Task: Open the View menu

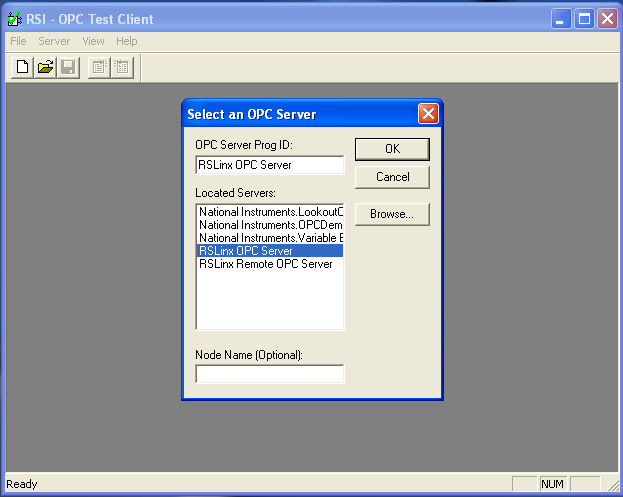Action: click(93, 41)
